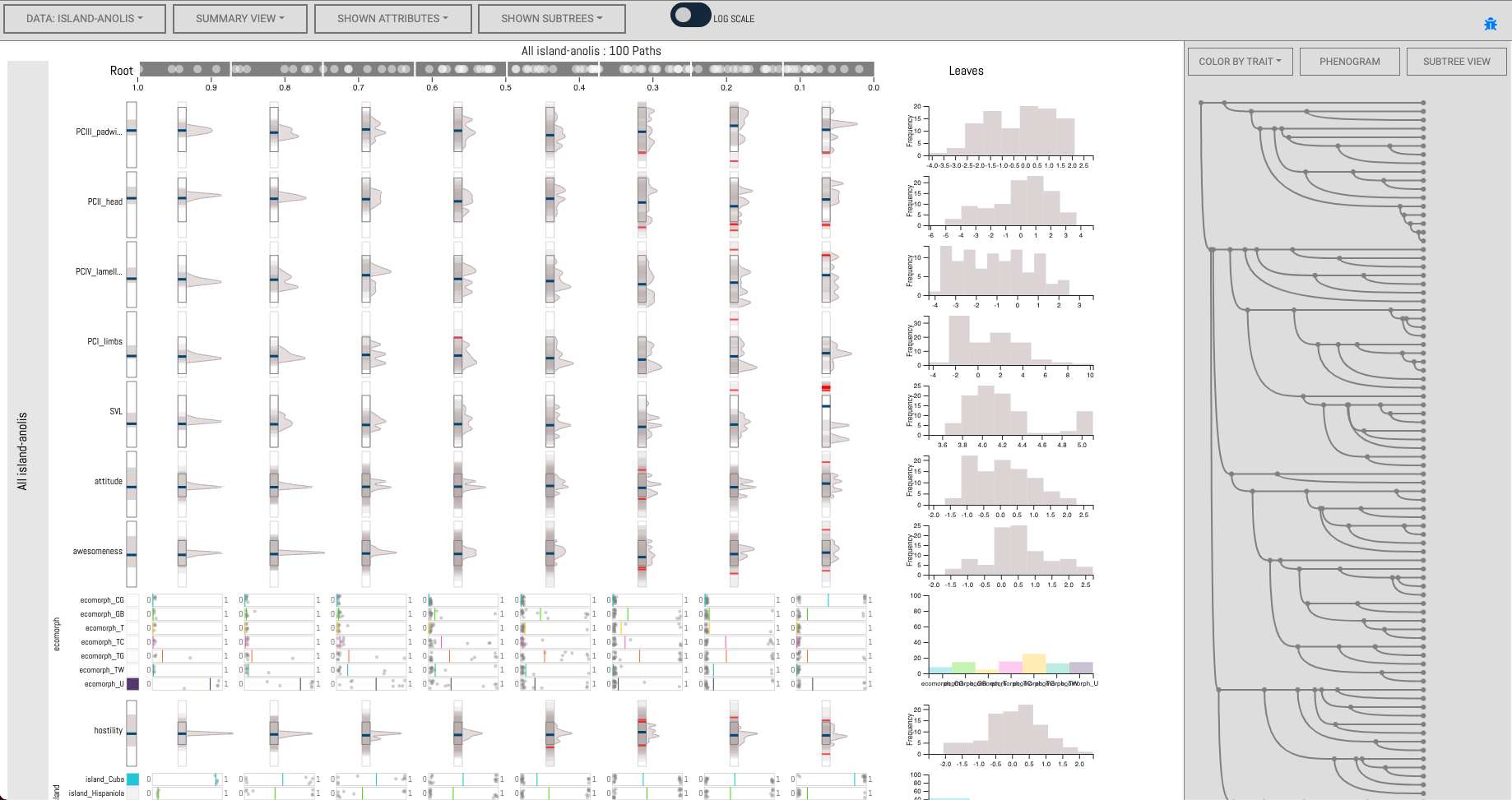Click the attitude attribute label

pyautogui.click(x=109, y=481)
